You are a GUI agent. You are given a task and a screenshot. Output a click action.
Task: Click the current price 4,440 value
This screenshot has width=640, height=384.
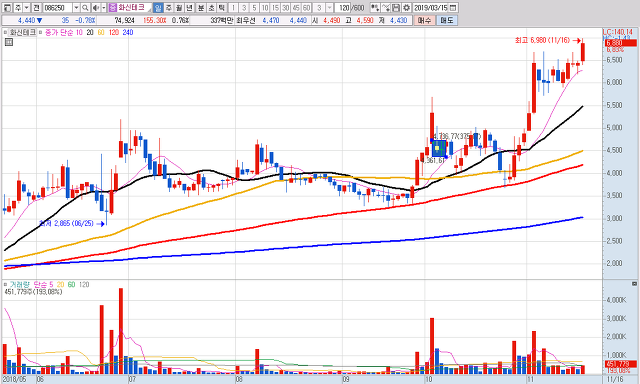[x=27, y=20]
